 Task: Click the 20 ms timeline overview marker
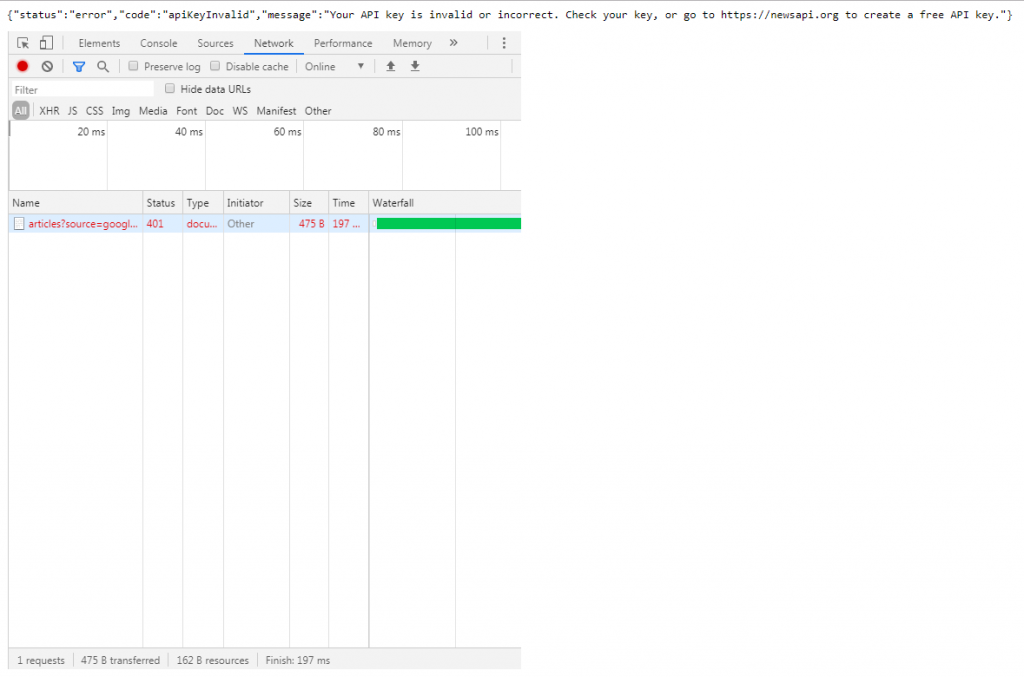(x=91, y=132)
